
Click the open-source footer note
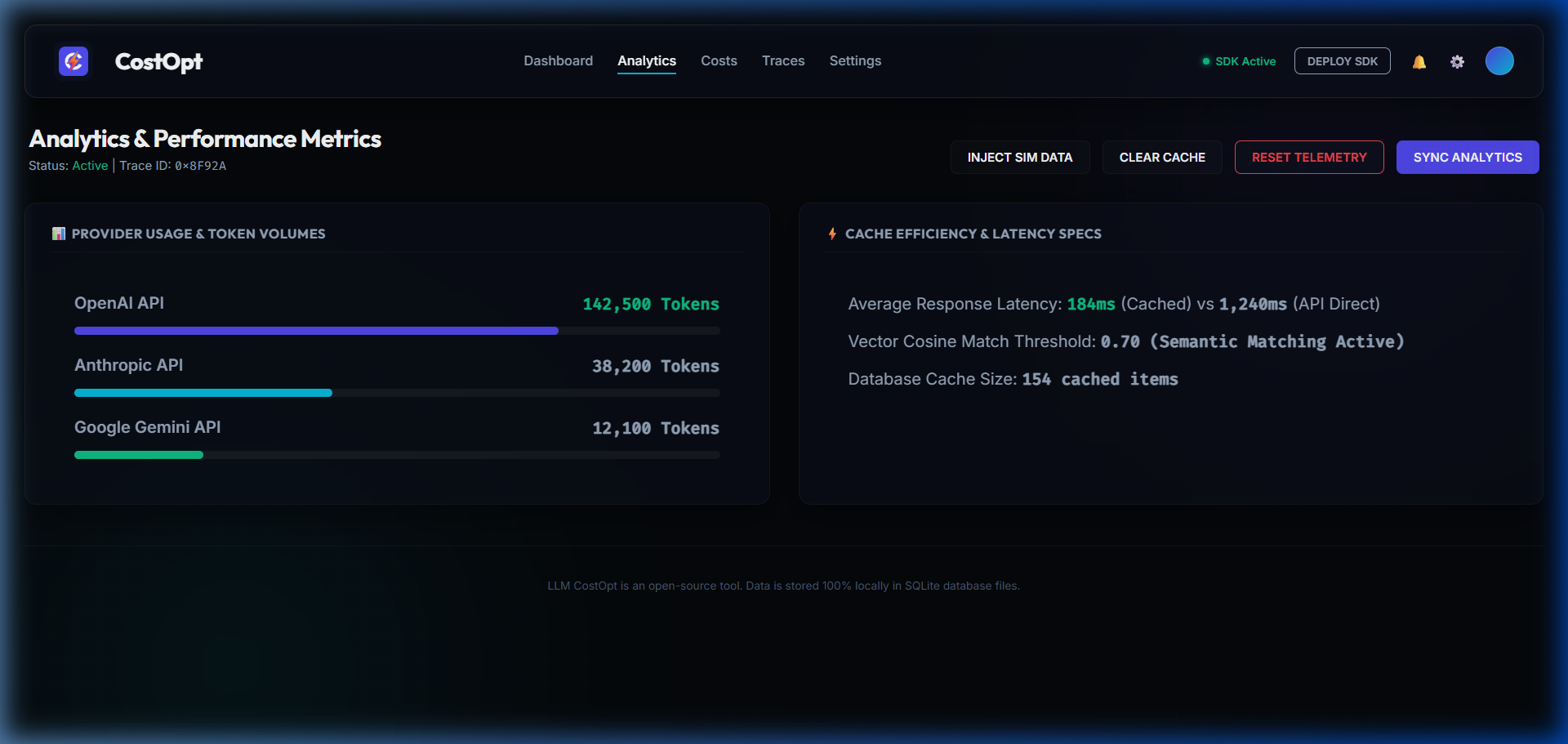click(x=784, y=586)
